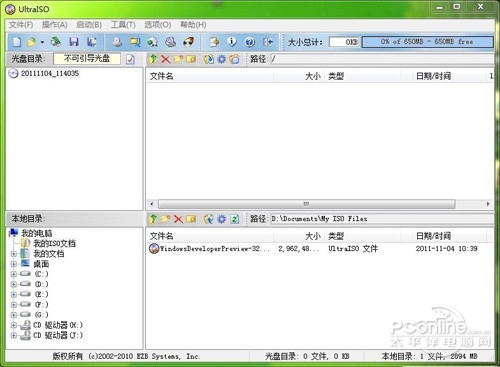Click the Open file folder icon
Screen dimensions: 500x367
point(32,42)
